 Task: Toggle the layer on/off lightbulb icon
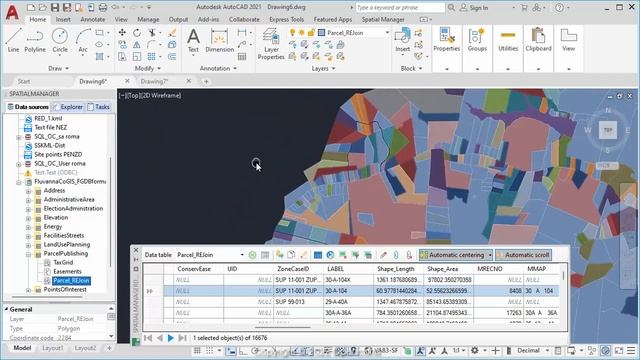[x=292, y=32]
